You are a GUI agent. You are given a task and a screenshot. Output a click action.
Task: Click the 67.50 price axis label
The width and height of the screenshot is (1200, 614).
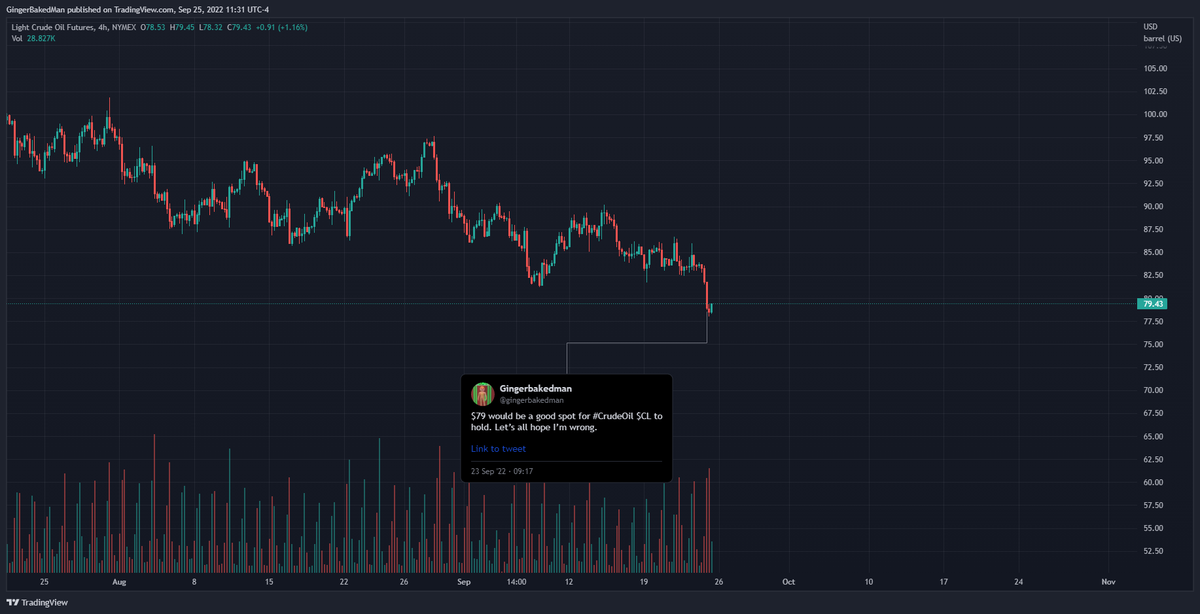coord(1153,413)
